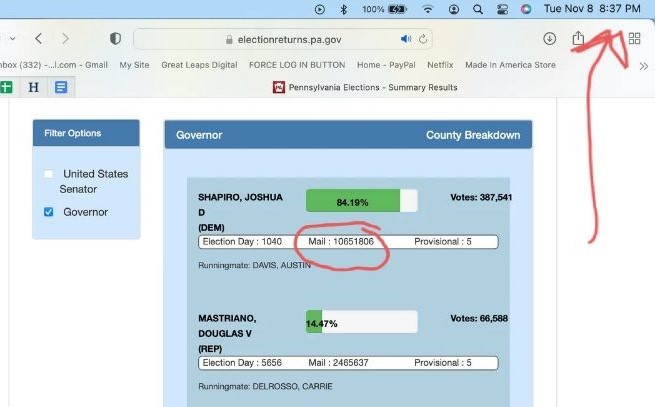Click the Governor panel heading
Screen dimensions: 655x407
pyautogui.click(x=199, y=135)
